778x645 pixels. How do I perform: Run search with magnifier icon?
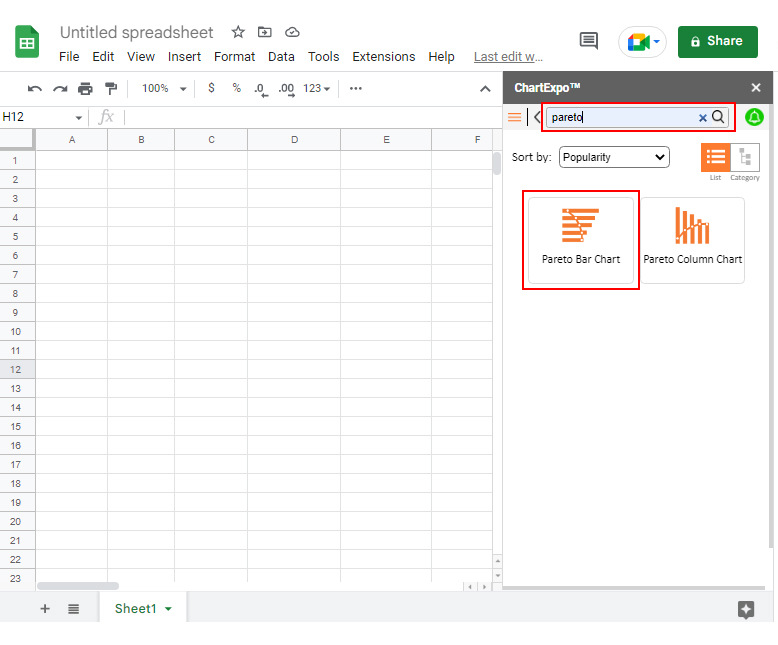[718, 117]
